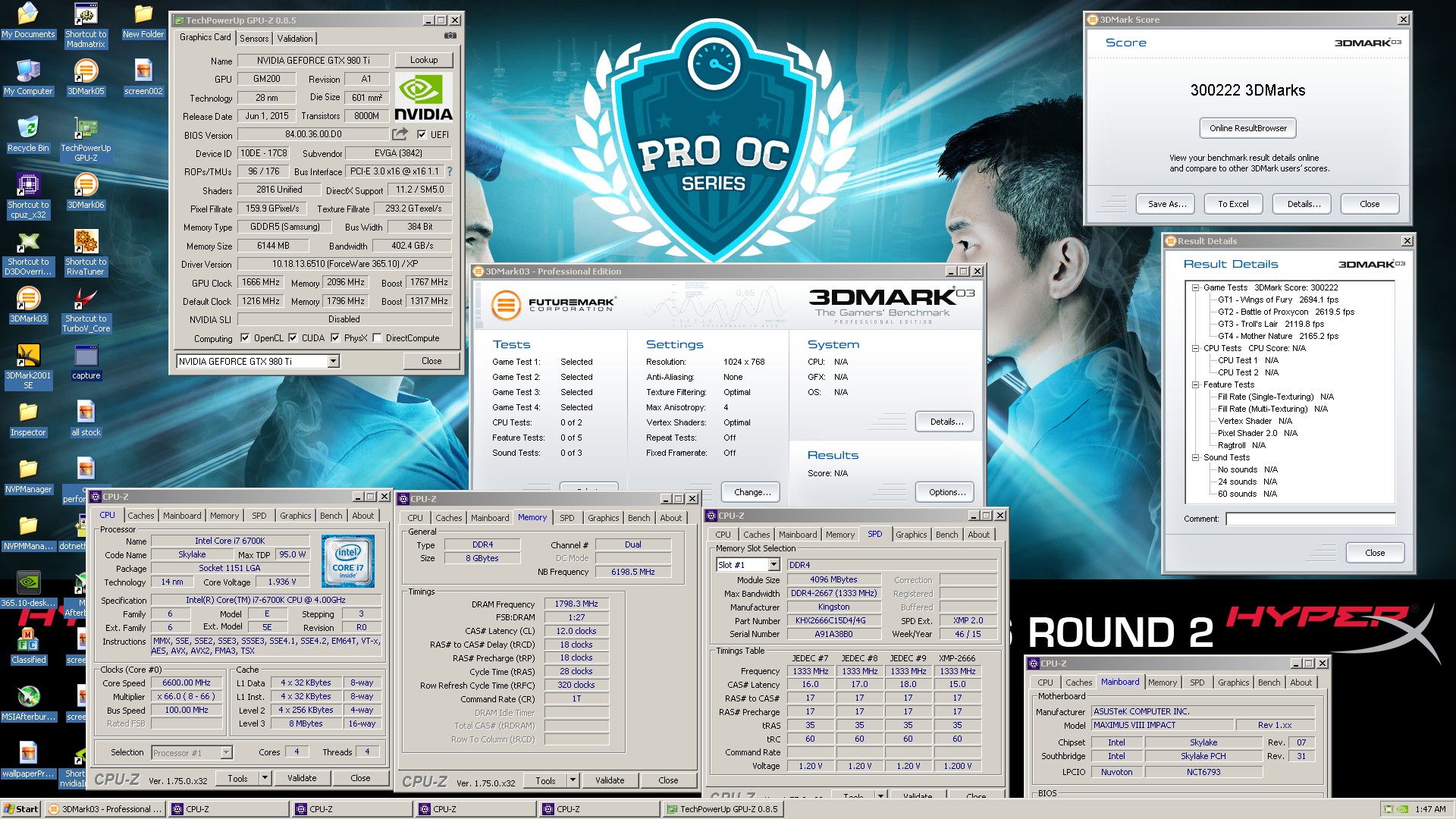Open the GPU selection dropdown in GPU-Z
Screen dimensions: 1456x819
[333, 362]
